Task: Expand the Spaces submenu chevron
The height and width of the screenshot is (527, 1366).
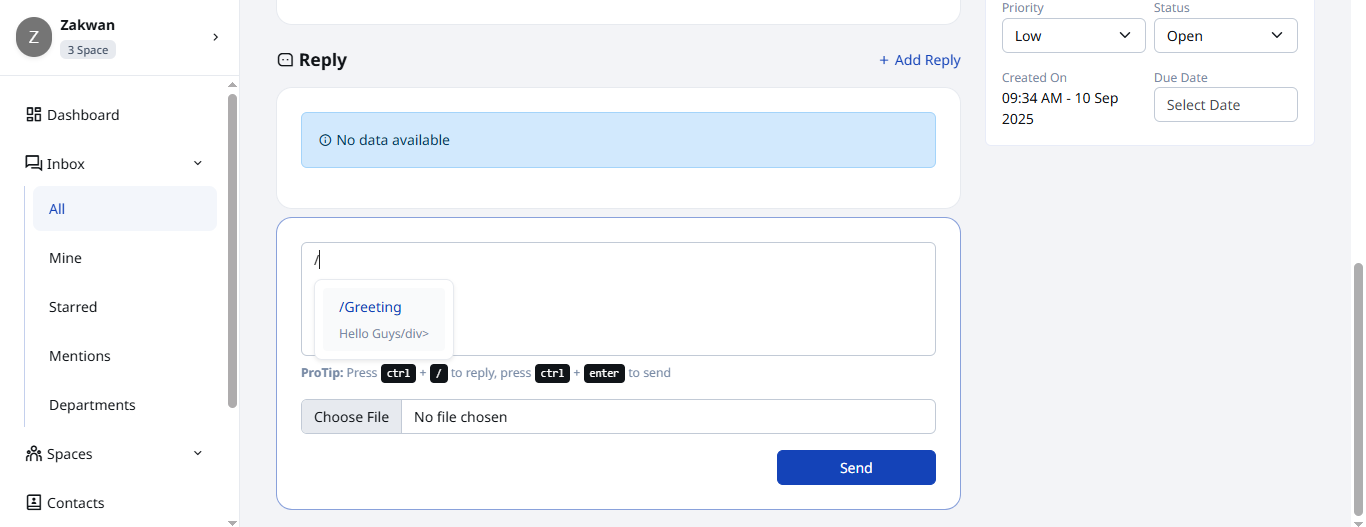Action: pyautogui.click(x=198, y=454)
